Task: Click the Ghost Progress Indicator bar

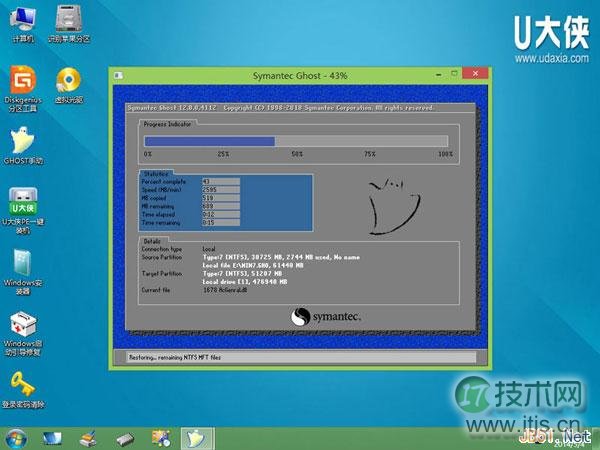Action: pyautogui.click(x=296, y=141)
